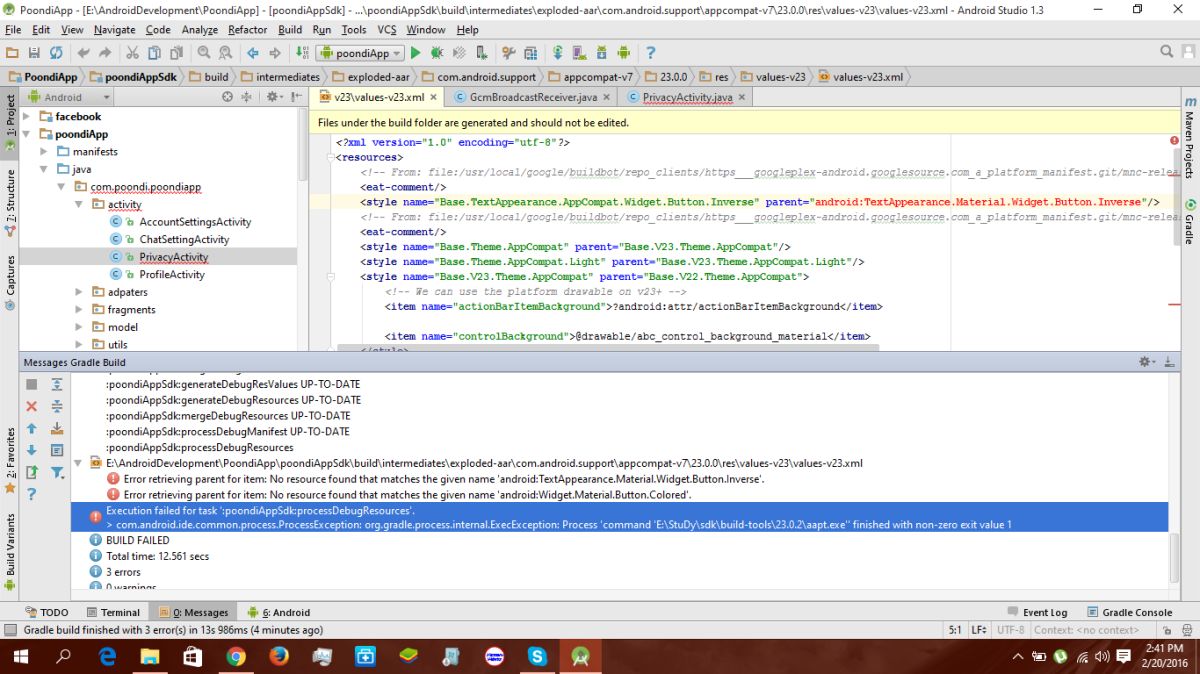1200x674 pixels.
Task: Run poondiApp with green play icon
Action: [416, 53]
